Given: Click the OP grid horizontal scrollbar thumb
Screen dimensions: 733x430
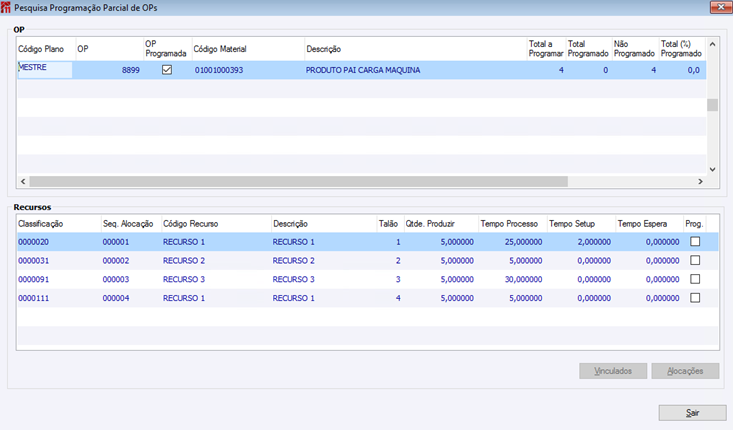Looking at the screenshot, I should click(298, 182).
